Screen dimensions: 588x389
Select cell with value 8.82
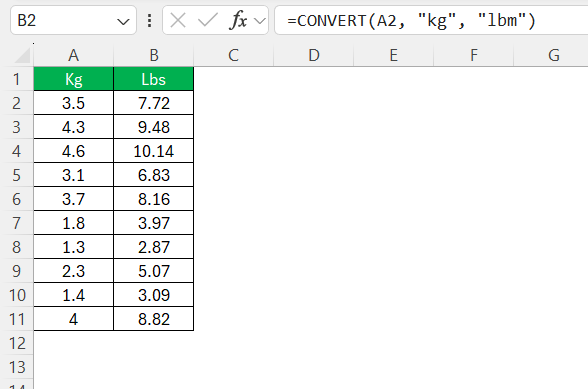154,319
